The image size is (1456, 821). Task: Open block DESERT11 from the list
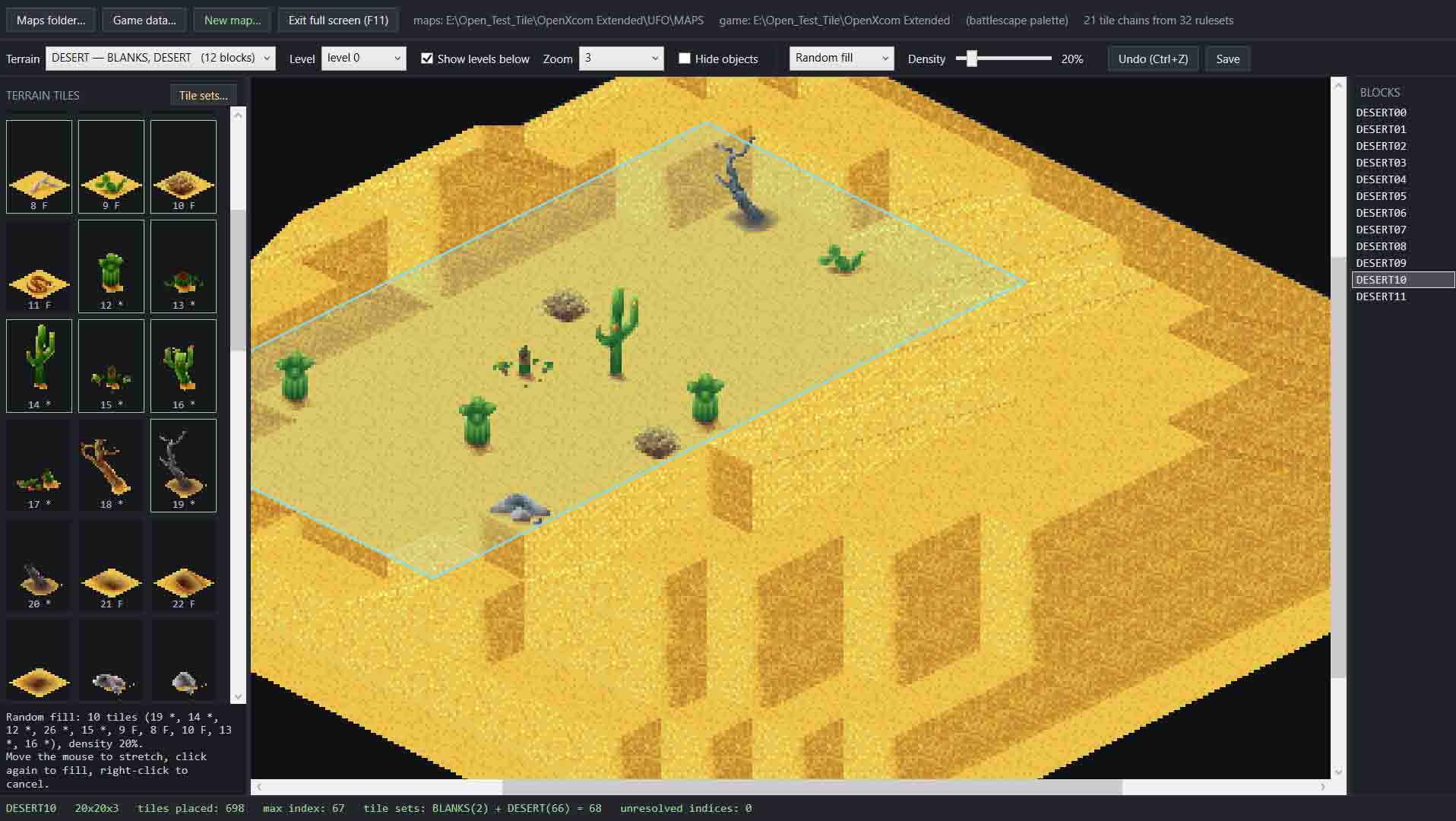[1381, 296]
